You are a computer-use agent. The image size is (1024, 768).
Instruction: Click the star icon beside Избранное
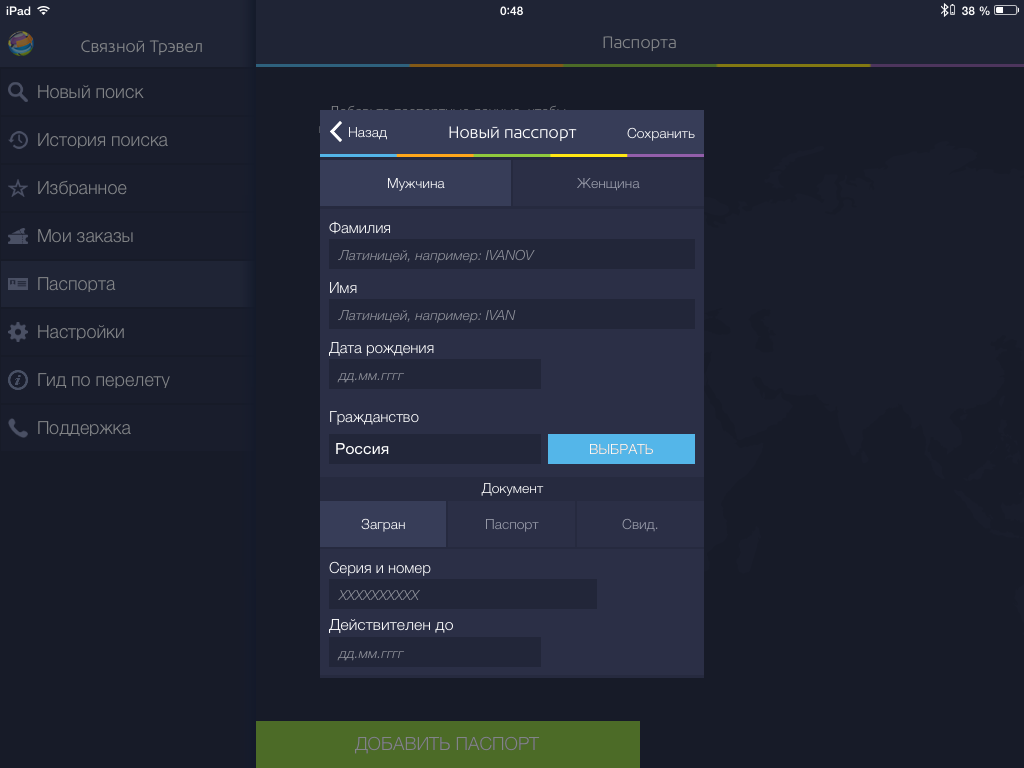[18, 188]
